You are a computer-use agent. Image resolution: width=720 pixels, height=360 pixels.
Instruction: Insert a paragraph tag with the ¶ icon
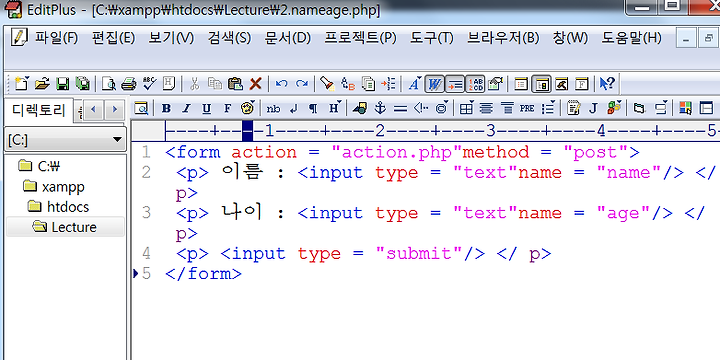pyautogui.click(x=313, y=108)
